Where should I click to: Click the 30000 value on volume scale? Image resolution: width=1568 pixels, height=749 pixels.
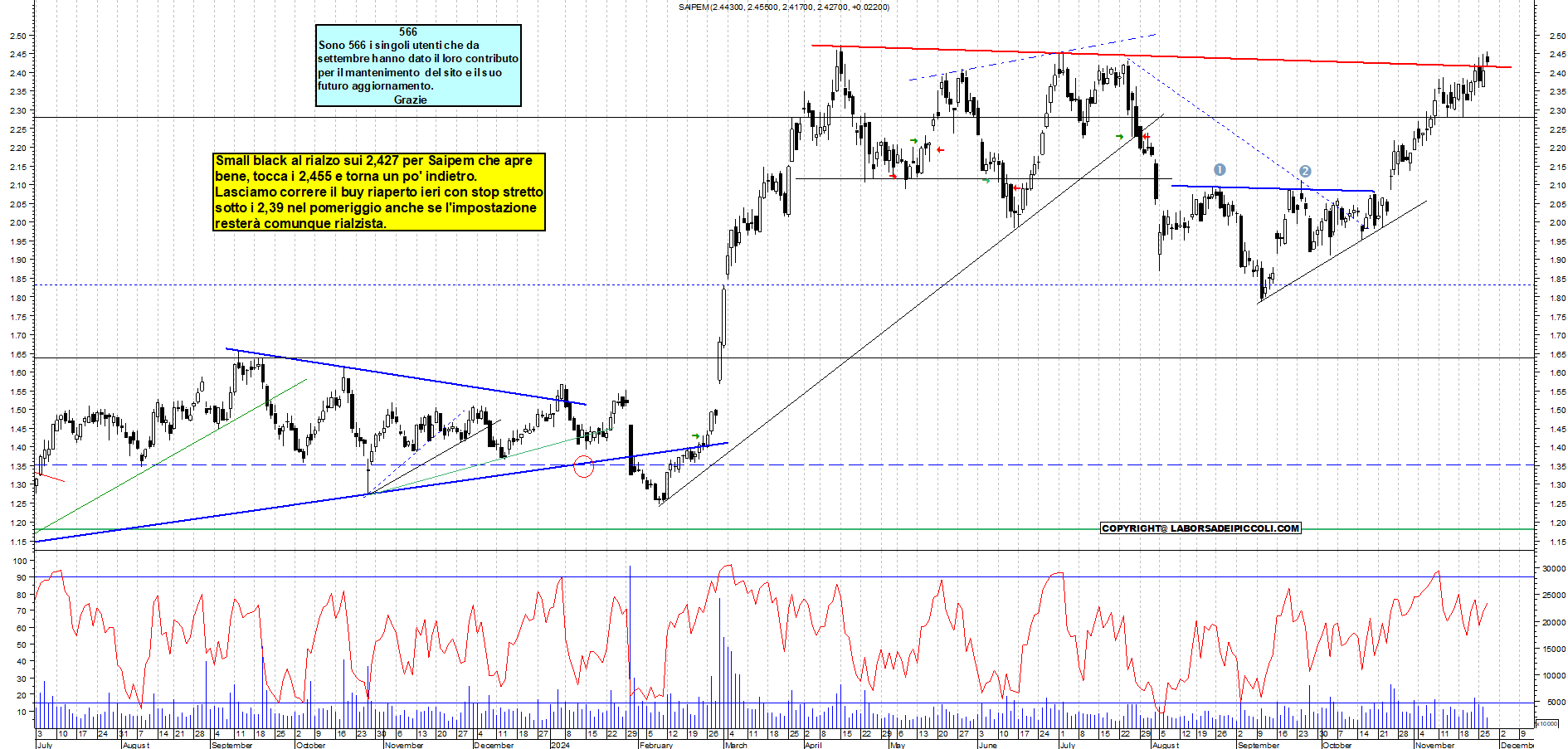(x=1554, y=568)
